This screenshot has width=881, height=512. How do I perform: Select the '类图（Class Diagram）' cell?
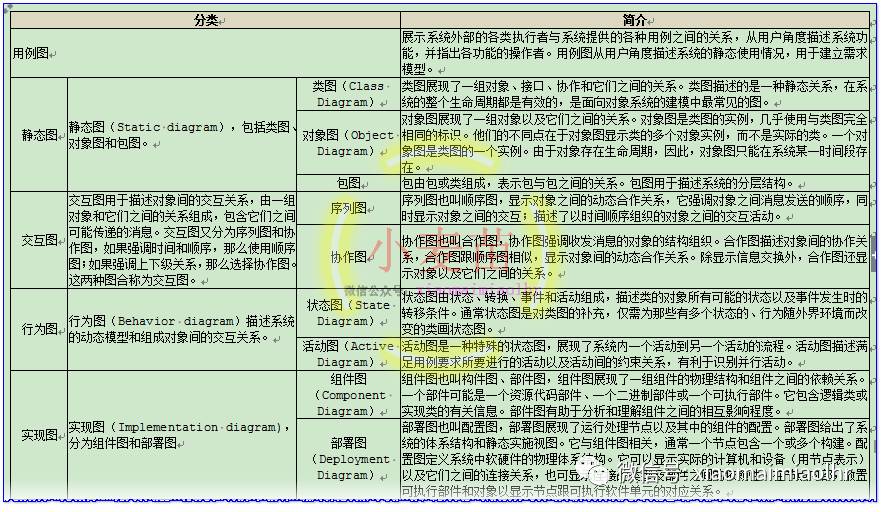tap(348, 94)
